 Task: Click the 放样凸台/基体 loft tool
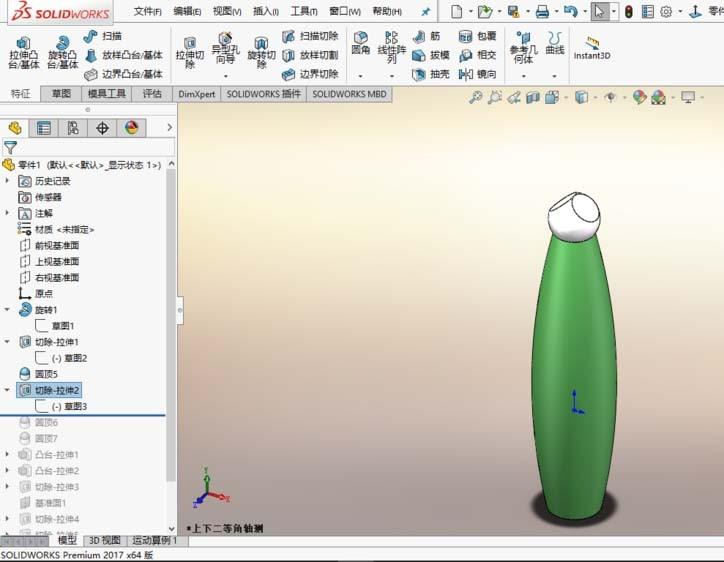[x=124, y=55]
